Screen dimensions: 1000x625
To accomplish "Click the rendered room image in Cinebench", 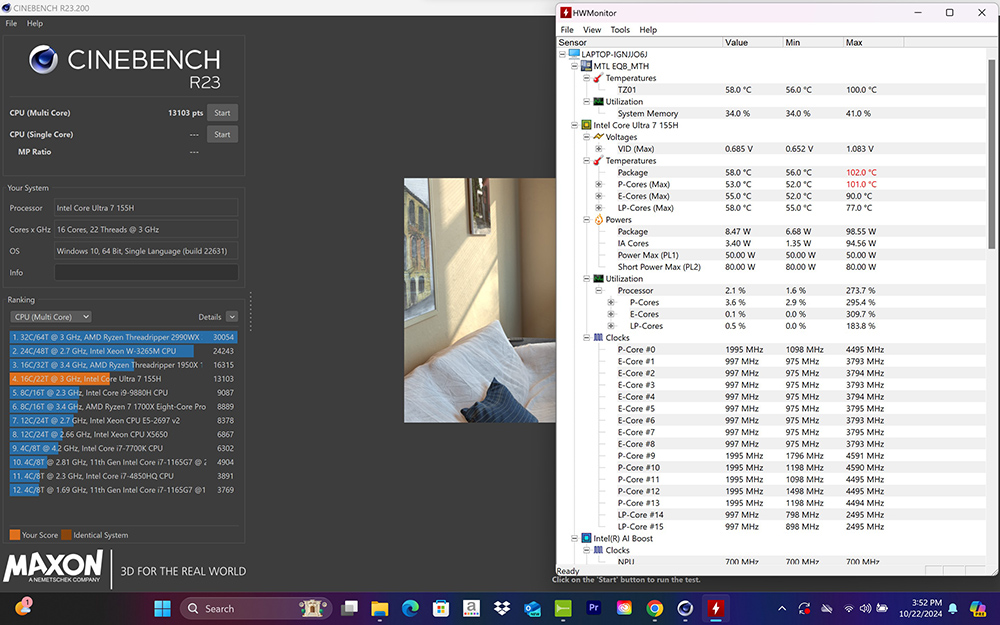I will 480,300.
